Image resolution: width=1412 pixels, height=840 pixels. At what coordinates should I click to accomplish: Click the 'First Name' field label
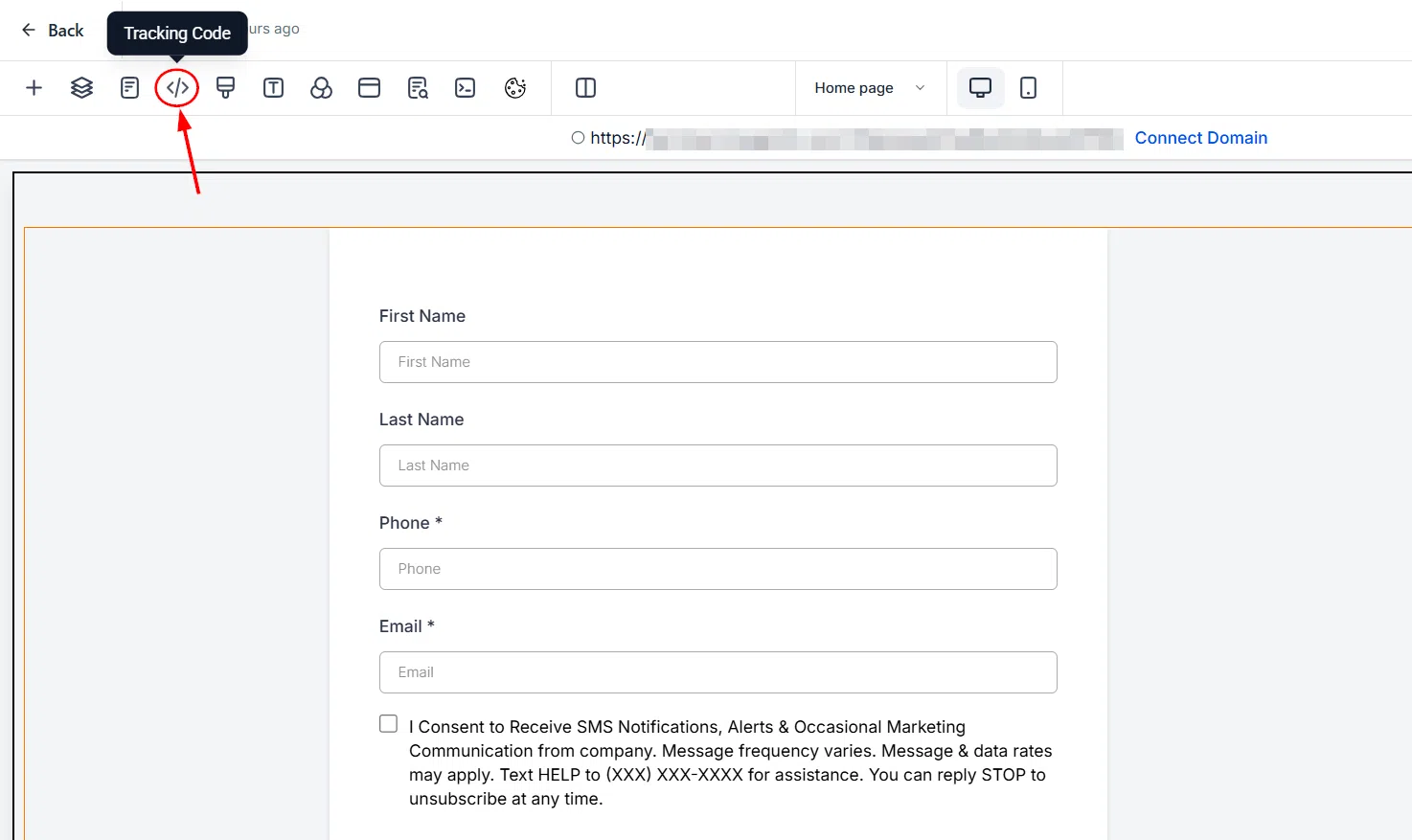tap(422, 316)
